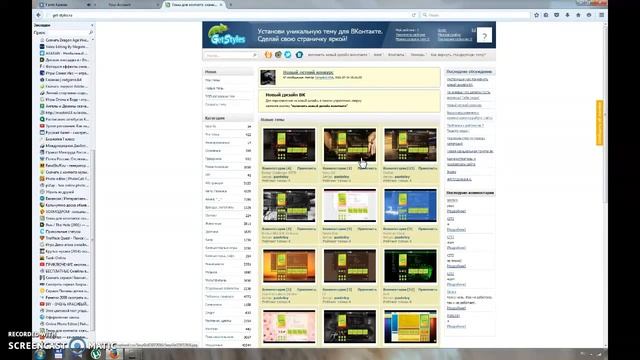
Task: Close the active GetStyles tab
Action: tap(221, 4)
